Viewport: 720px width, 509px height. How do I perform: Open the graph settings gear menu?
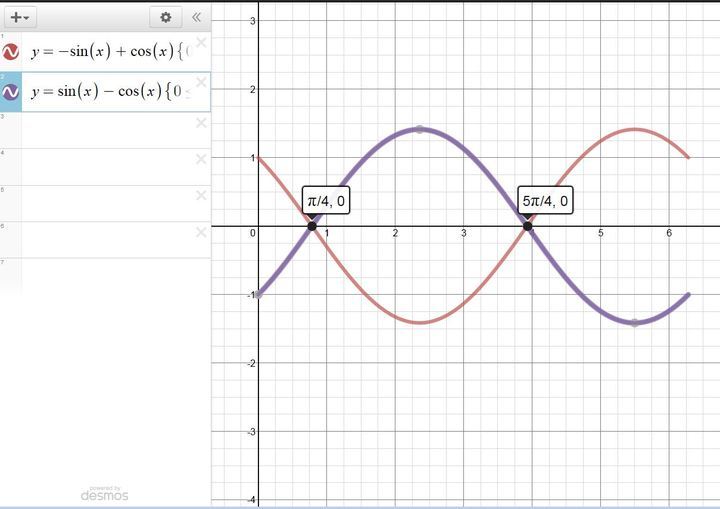[166, 17]
